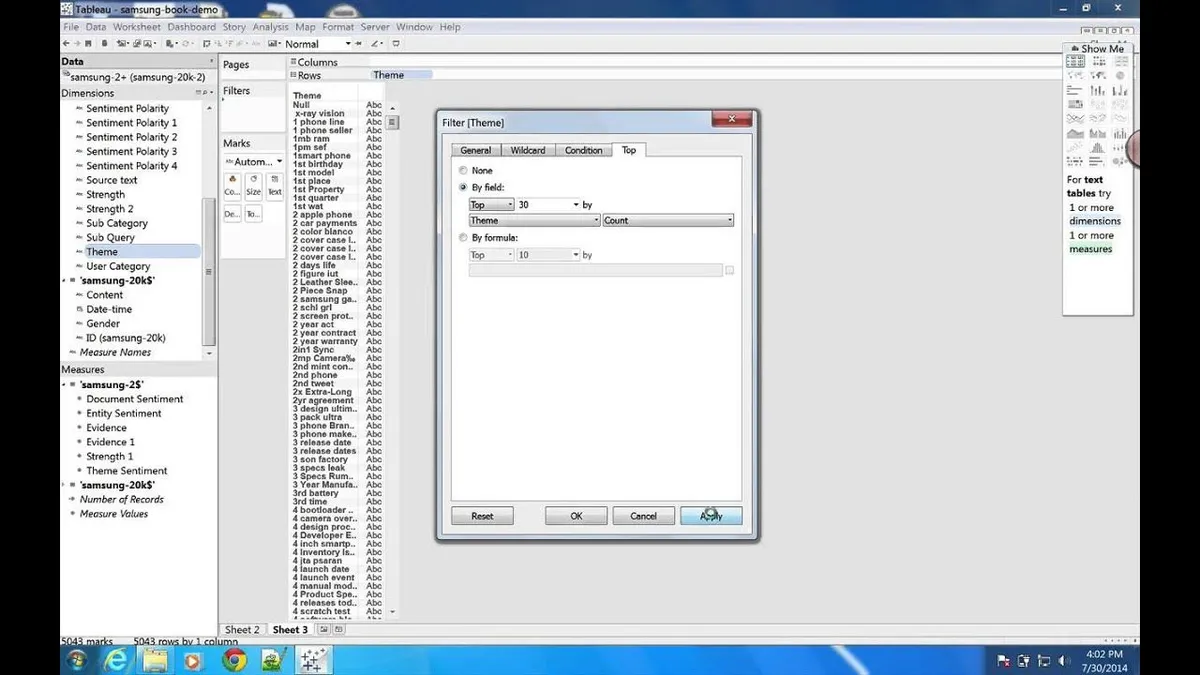Select the Document Sentiment measure

pyautogui.click(x=134, y=399)
